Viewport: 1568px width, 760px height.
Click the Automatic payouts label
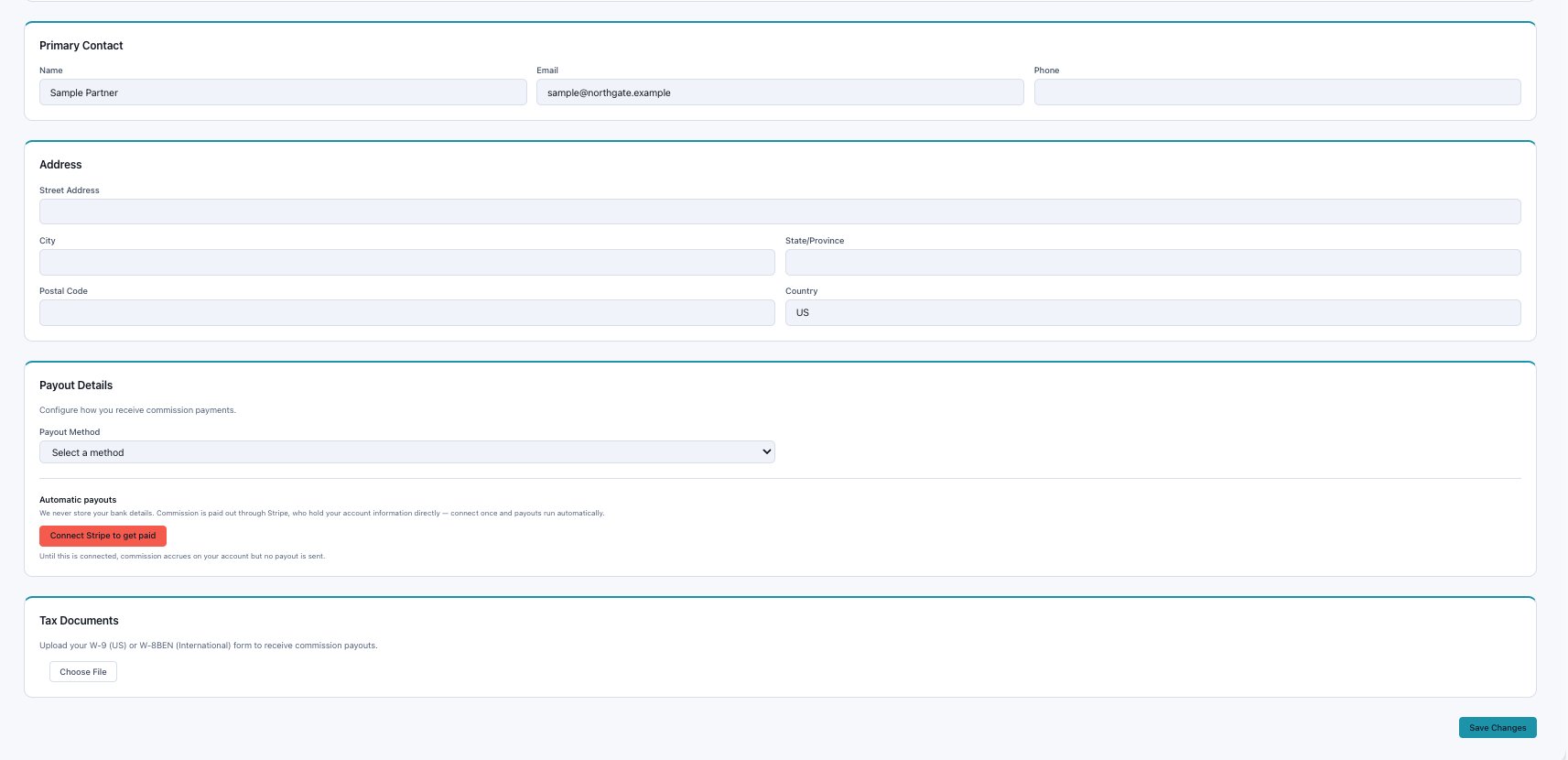point(78,500)
